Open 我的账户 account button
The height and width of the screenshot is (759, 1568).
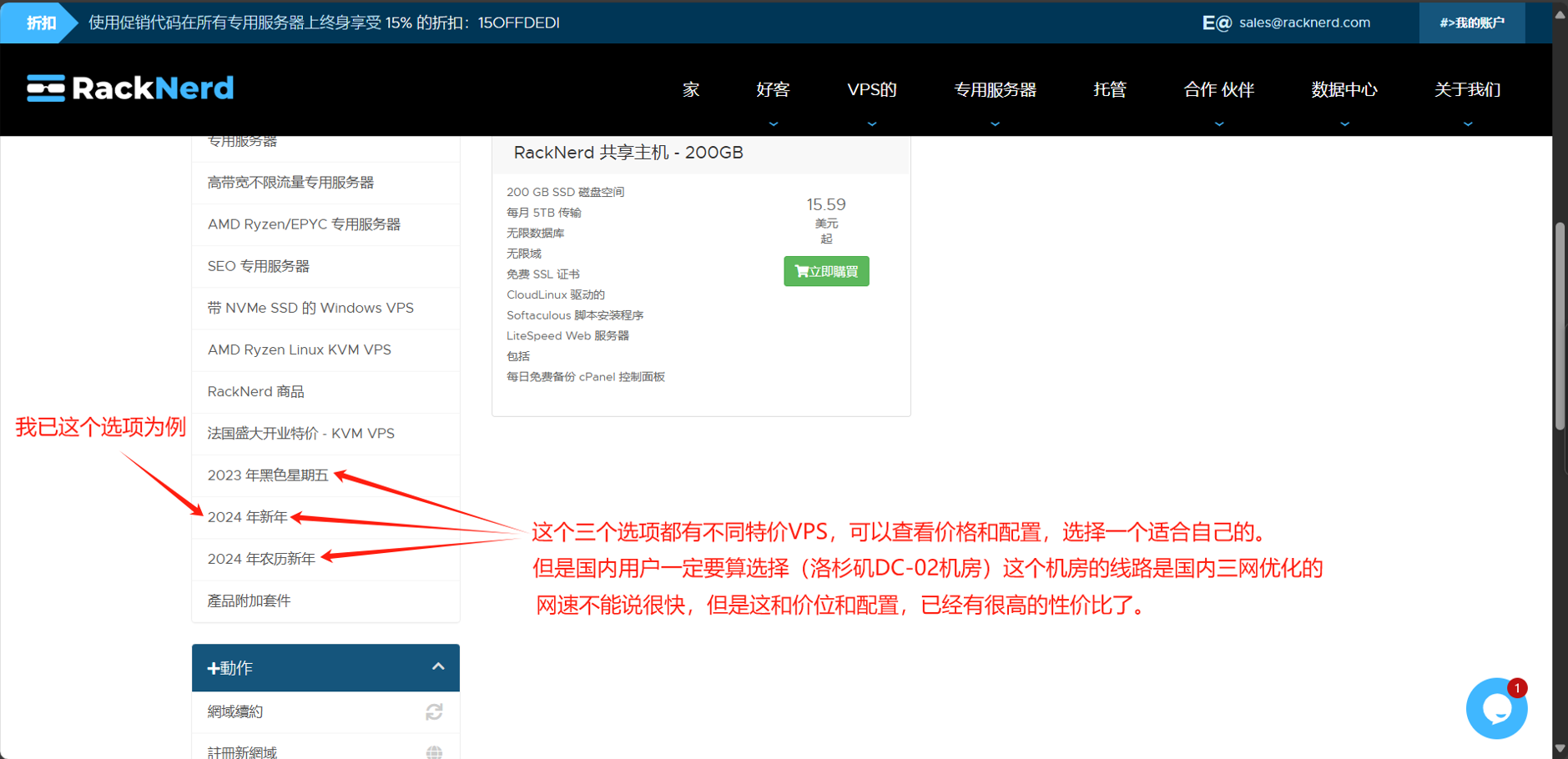coord(1471,23)
